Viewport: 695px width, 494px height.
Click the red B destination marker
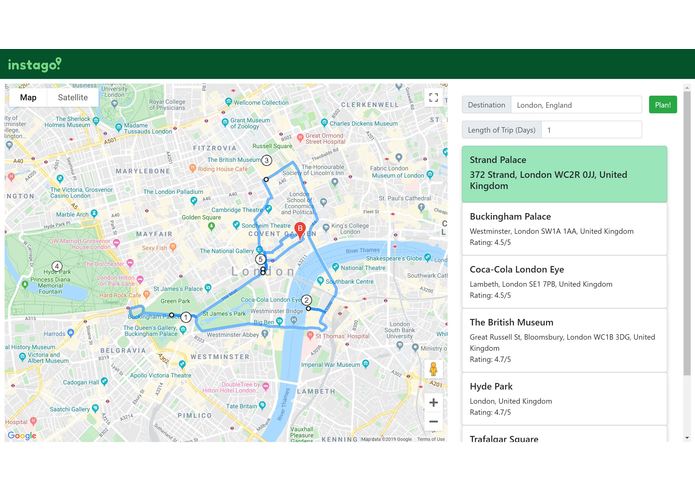(300, 230)
